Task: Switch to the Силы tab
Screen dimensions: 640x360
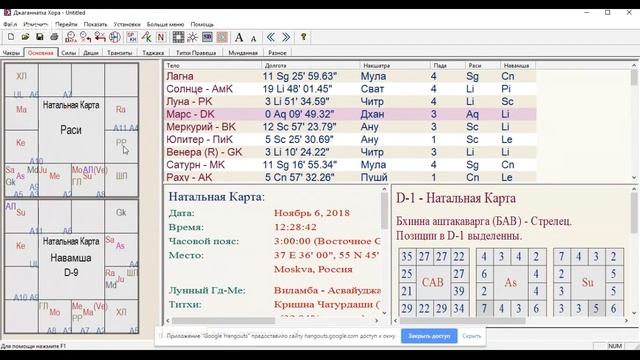Action: click(x=69, y=53)
